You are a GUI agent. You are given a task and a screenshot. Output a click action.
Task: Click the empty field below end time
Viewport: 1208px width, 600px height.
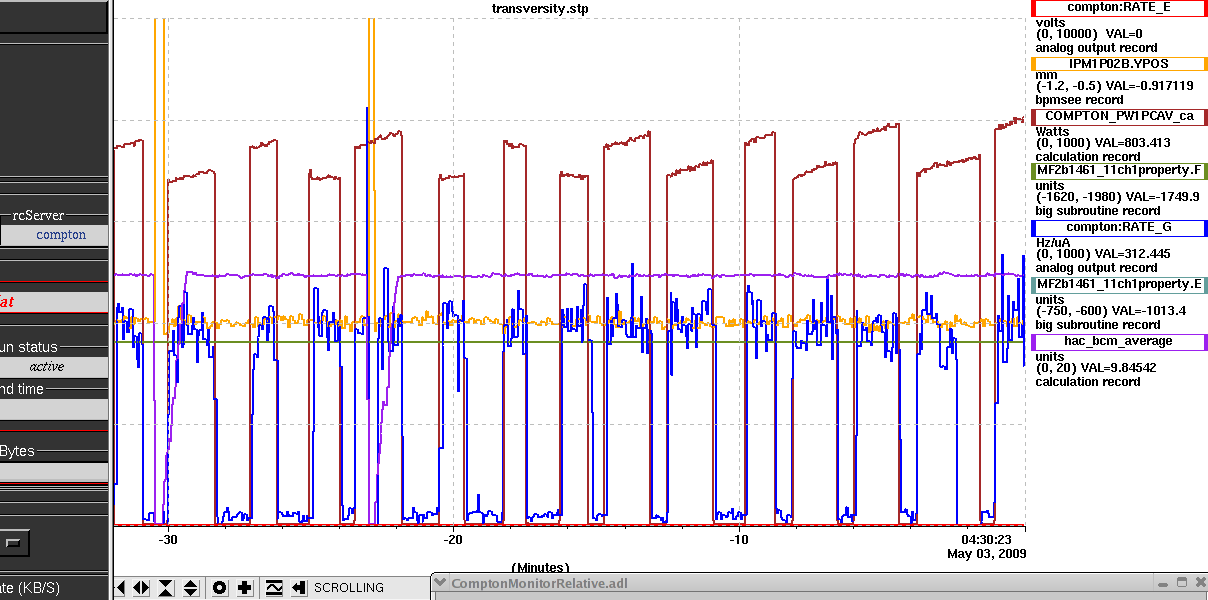(x=54, y=409)
